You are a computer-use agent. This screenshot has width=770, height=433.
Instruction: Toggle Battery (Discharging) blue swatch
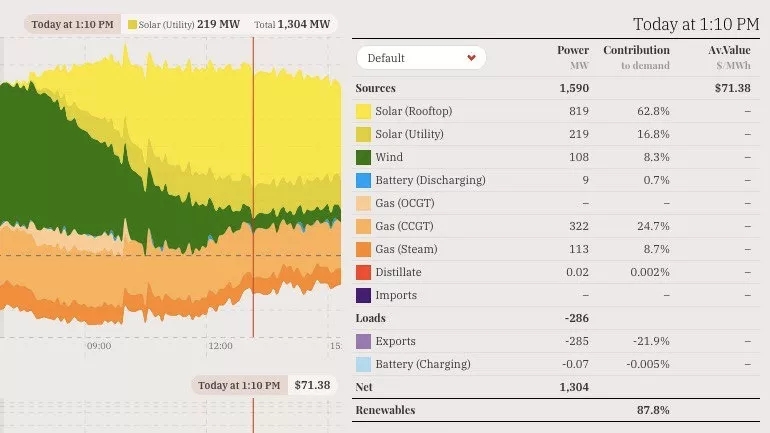(x=364, y=180)
